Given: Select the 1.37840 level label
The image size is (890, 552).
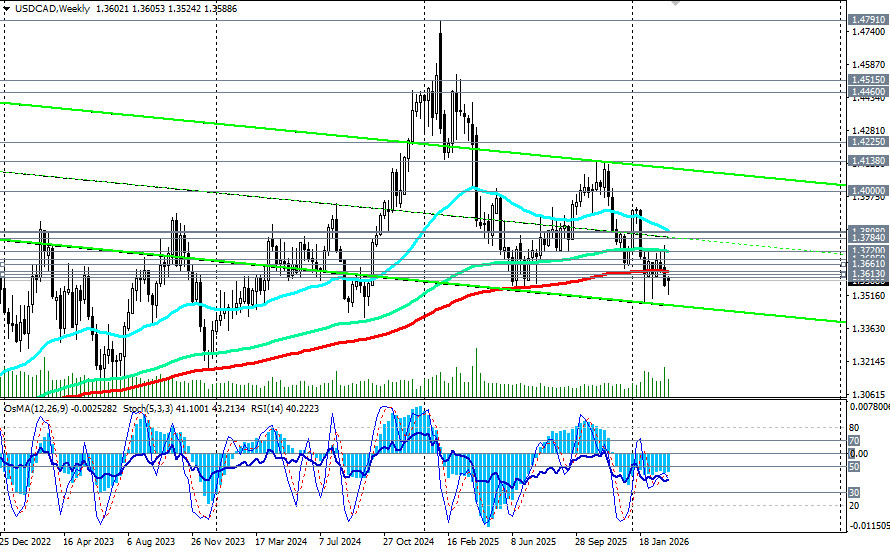Looking at the screenshot, I should point(868,238).
